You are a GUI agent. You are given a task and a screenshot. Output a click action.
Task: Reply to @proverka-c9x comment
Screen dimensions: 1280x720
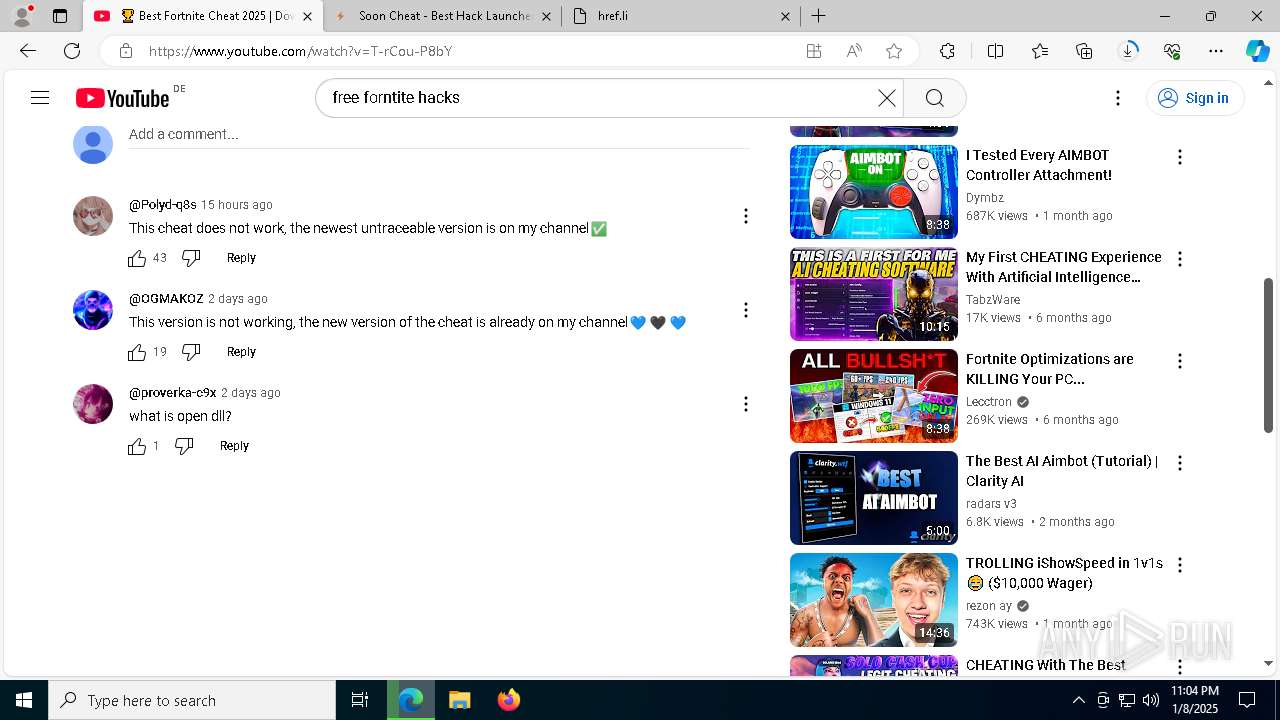coord(234,446)
